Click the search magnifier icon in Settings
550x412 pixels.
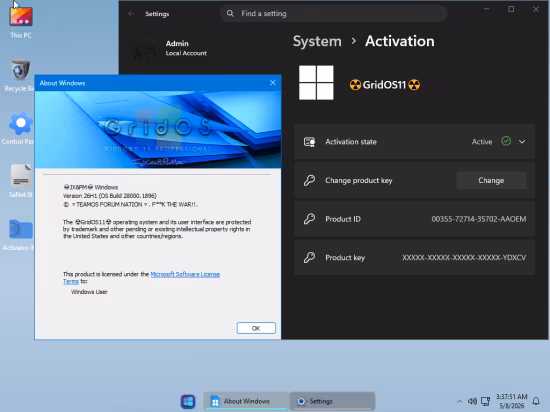coord(230,14)
